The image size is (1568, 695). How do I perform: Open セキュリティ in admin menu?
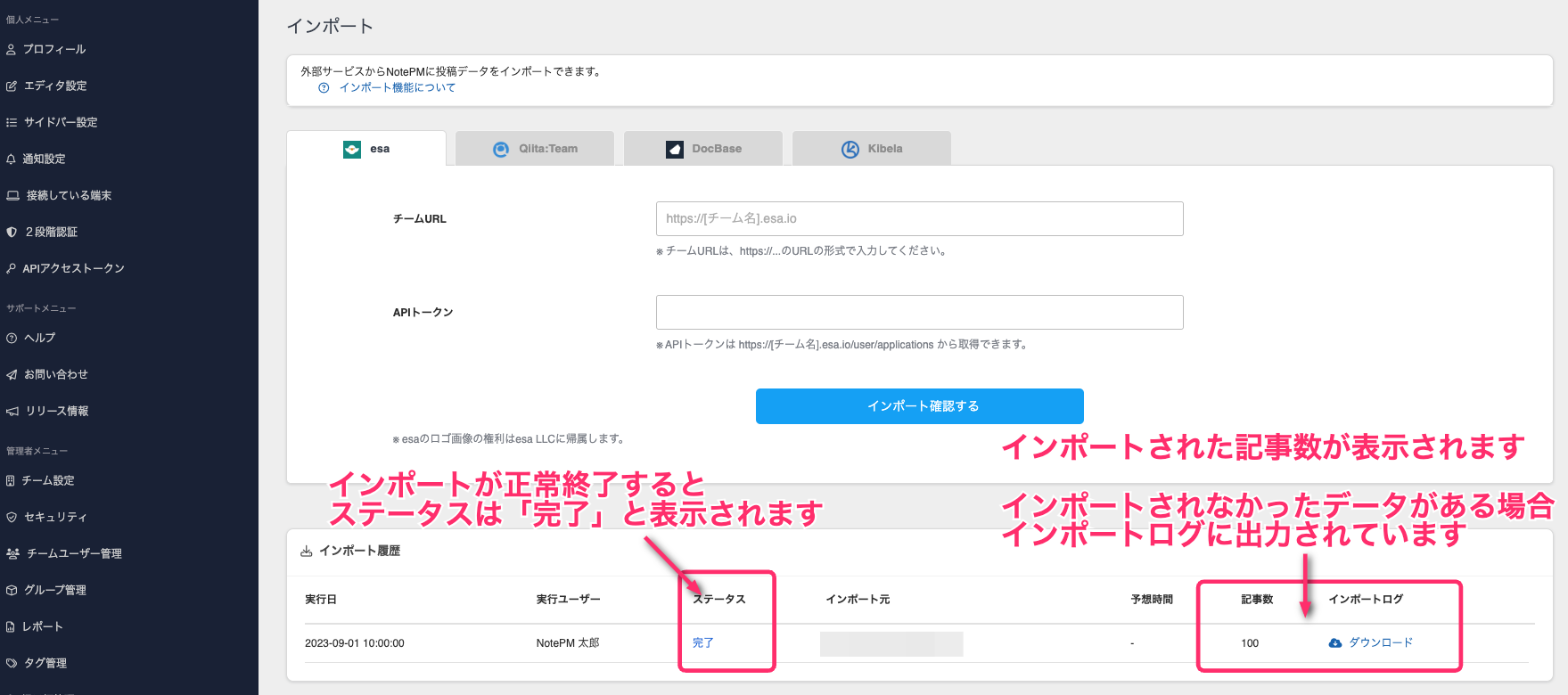click(x=55, y=517)
